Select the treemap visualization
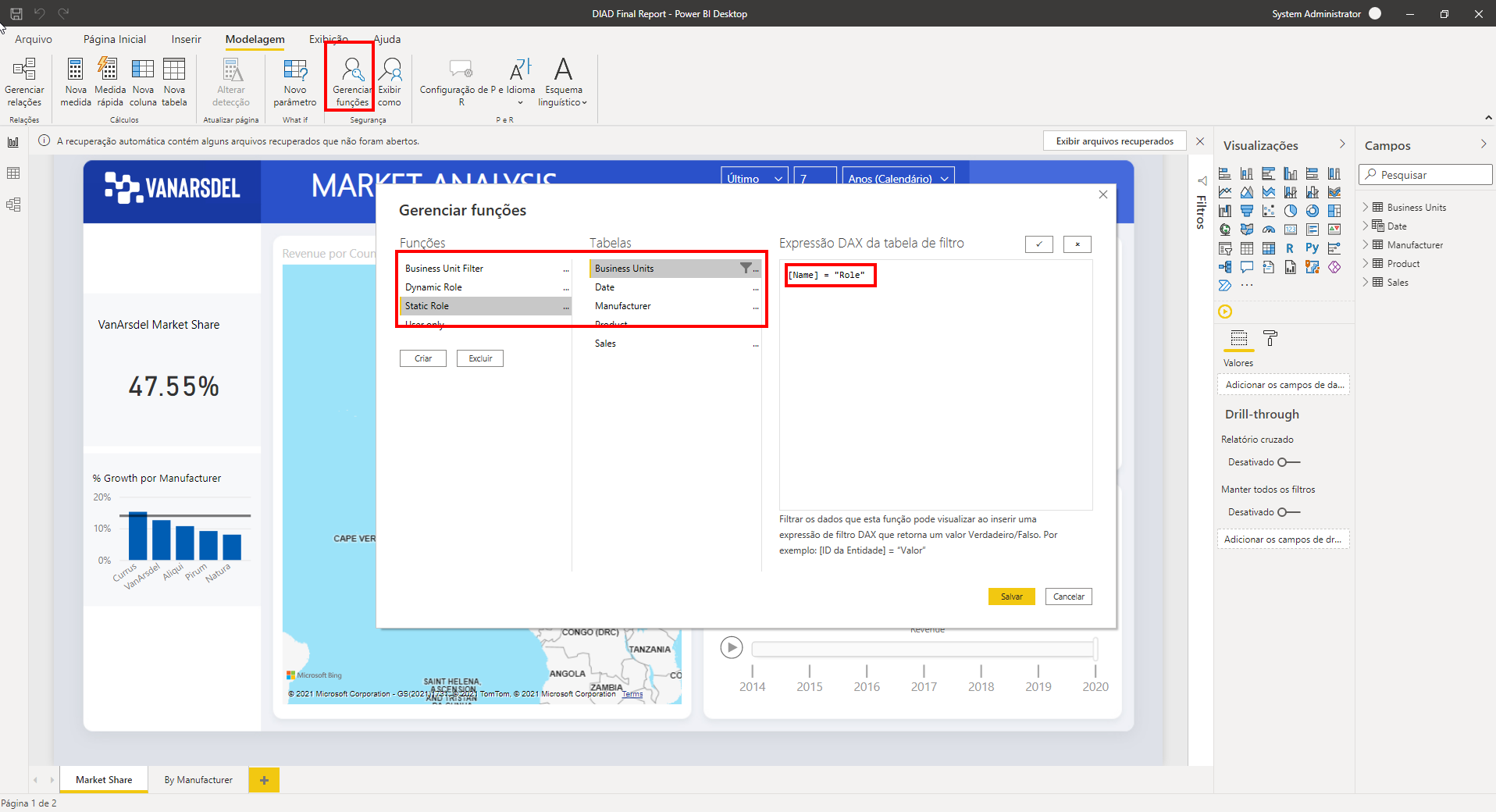 coord(1334,211)
